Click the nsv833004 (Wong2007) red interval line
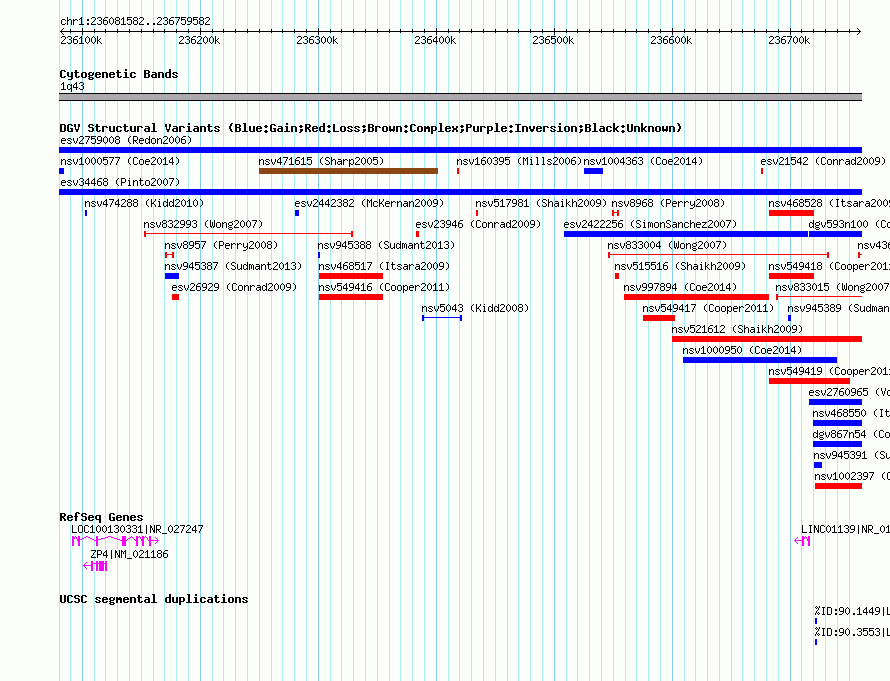The width and height of the screenshot is (890, 681). point(719,255)
